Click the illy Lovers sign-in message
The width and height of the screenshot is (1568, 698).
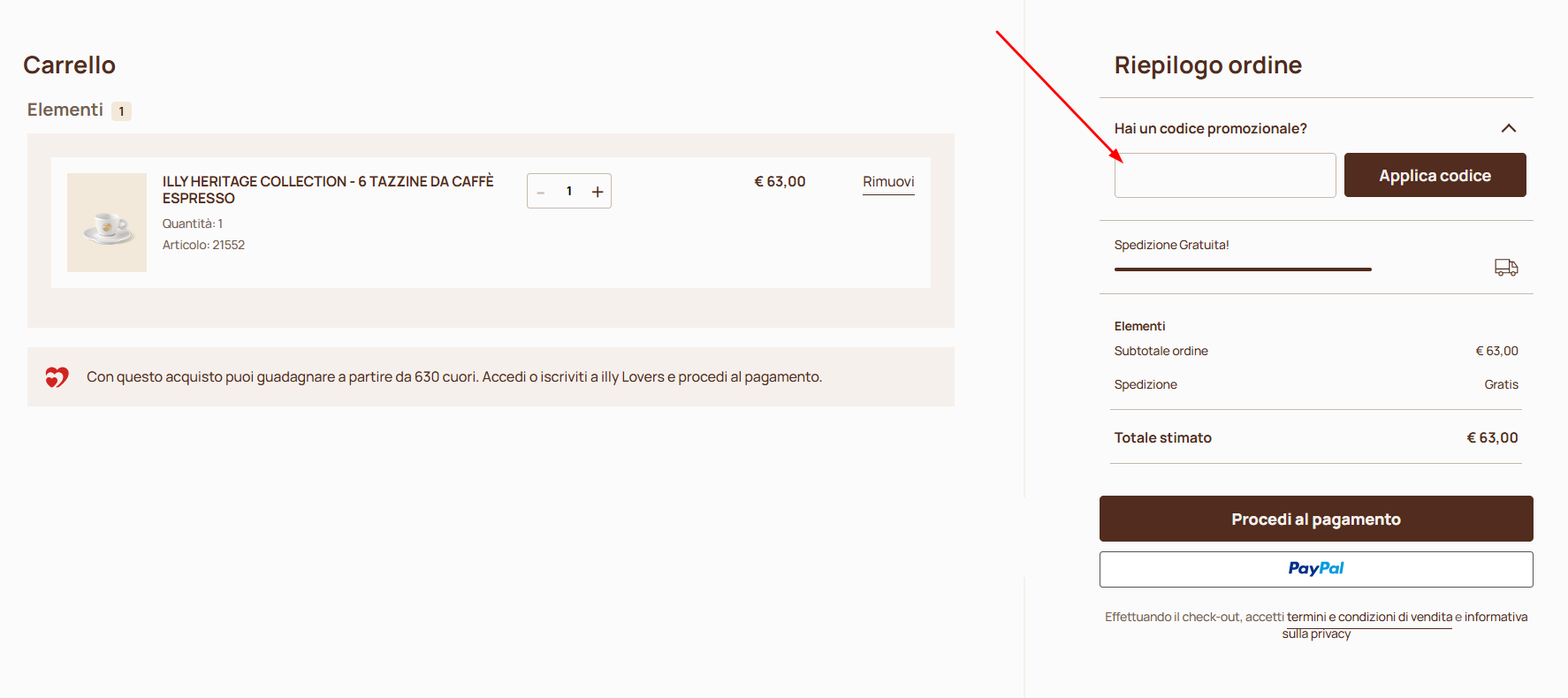(x=453, y=377)
